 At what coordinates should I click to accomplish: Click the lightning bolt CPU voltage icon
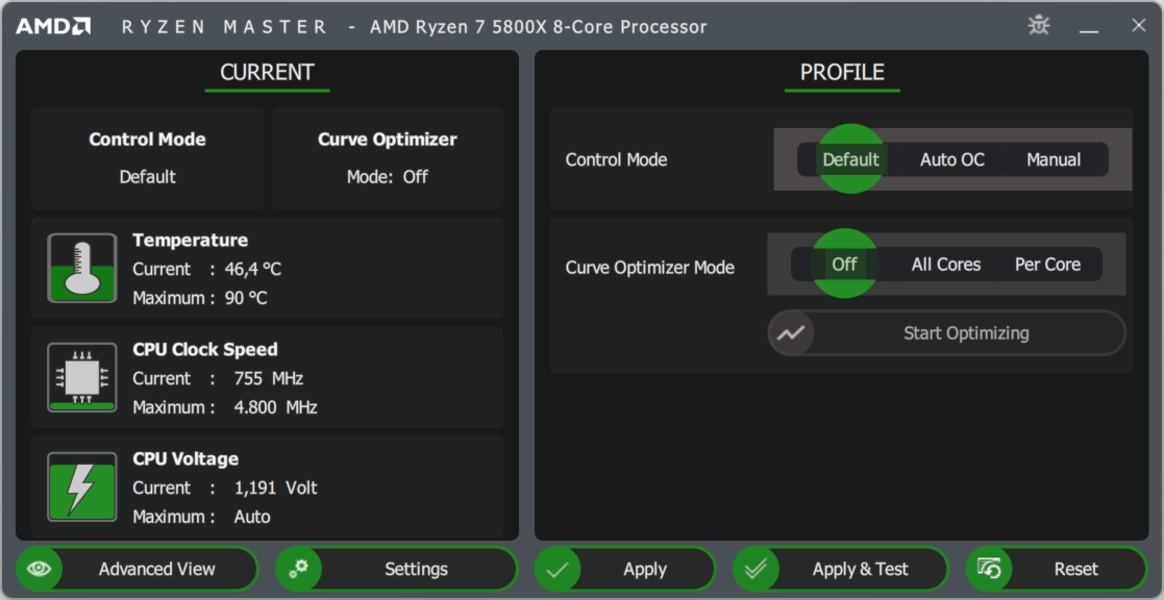[x=82, y=487]
